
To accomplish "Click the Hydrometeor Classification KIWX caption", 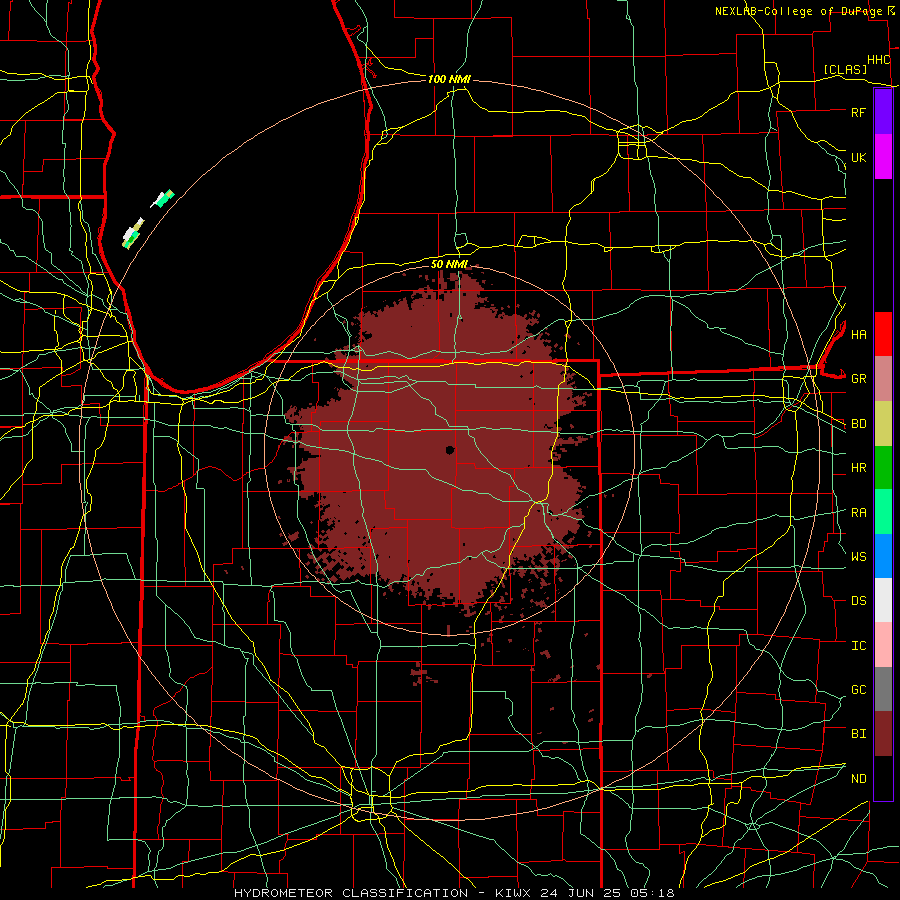I will pos(454,893).
